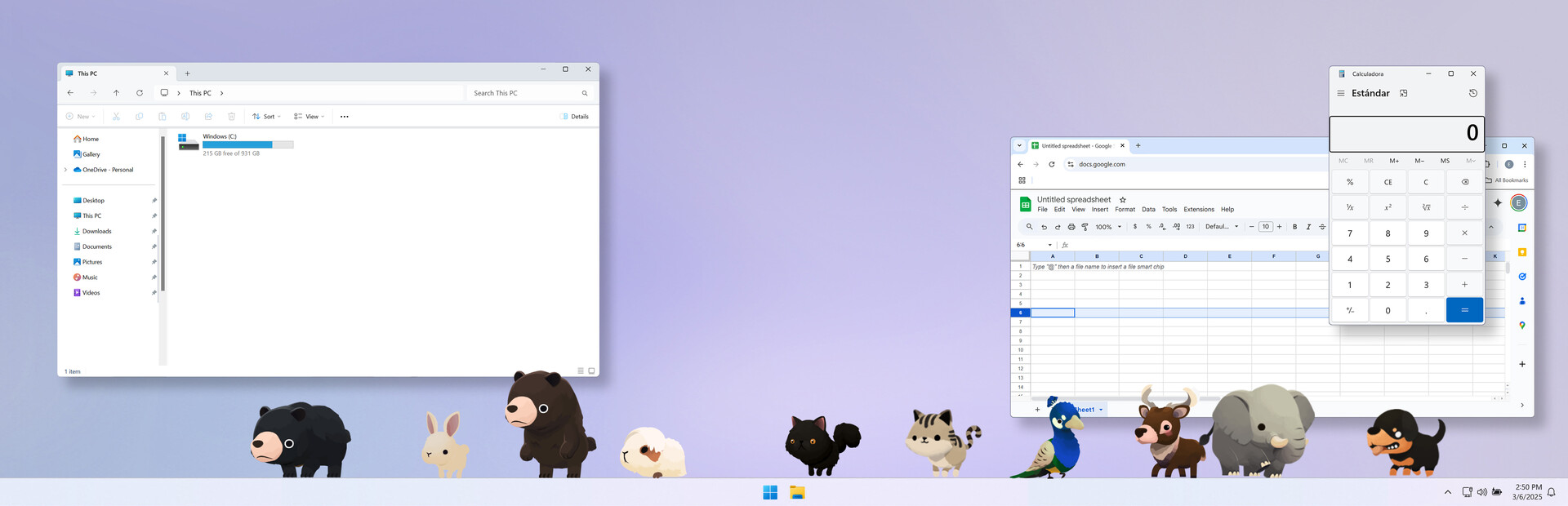Open the Calculadora navigation hamburger menu

[x=1341, y=93]
